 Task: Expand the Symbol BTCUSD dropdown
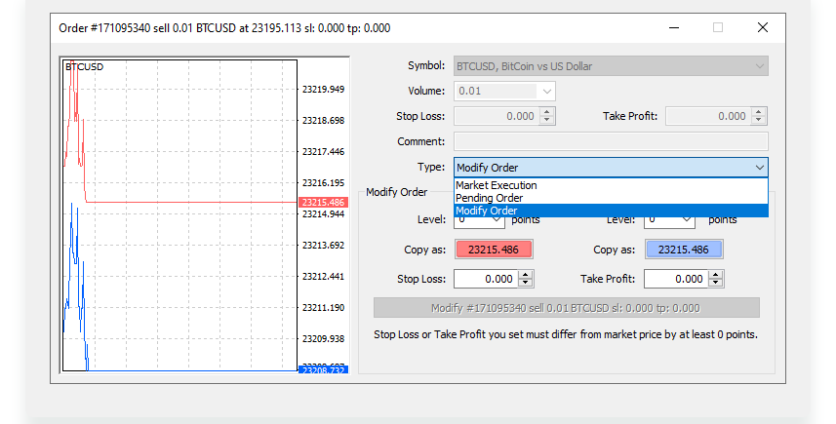(x=759, y=67)
